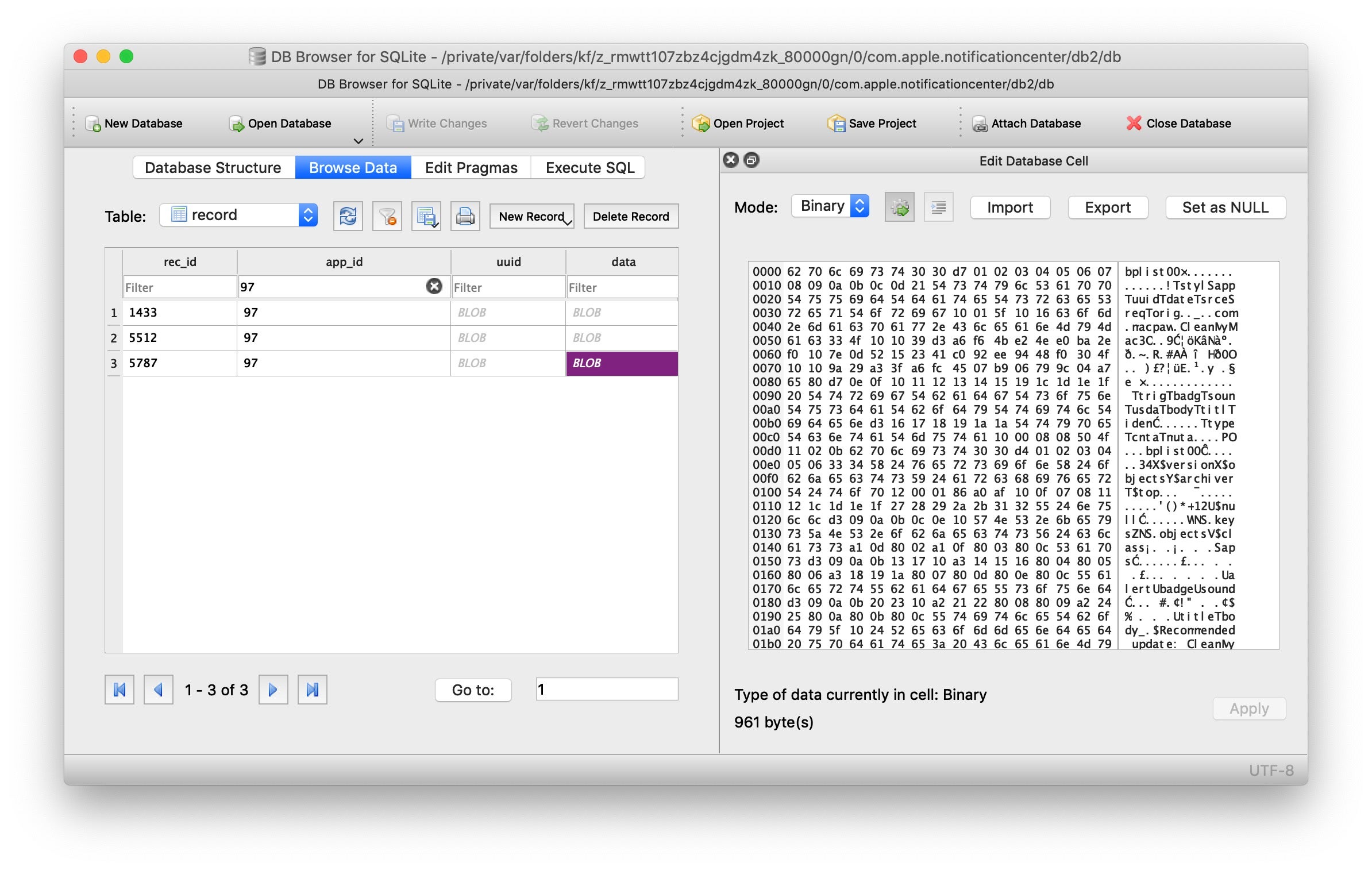Toggle text mode in Edit Database Cell
1372x870 pixels.
click(939, 207)
